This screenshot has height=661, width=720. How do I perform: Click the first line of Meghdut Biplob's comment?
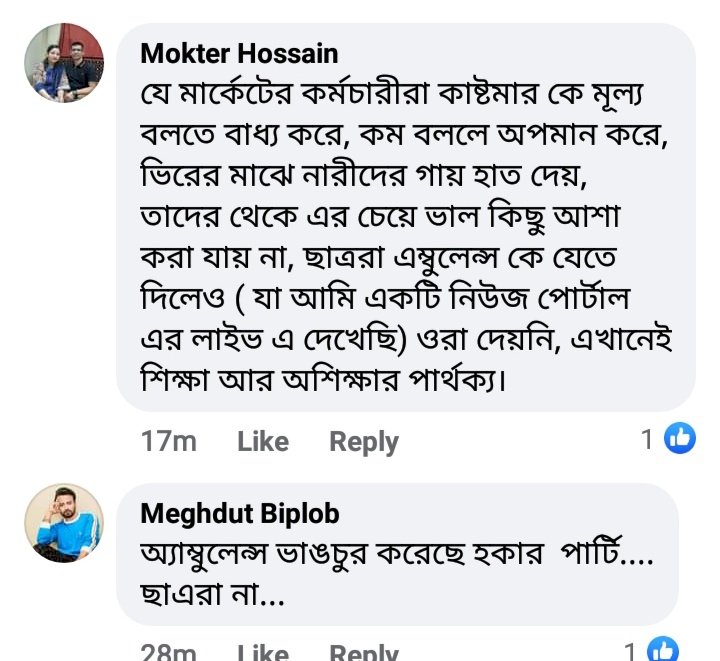point(396,557)
